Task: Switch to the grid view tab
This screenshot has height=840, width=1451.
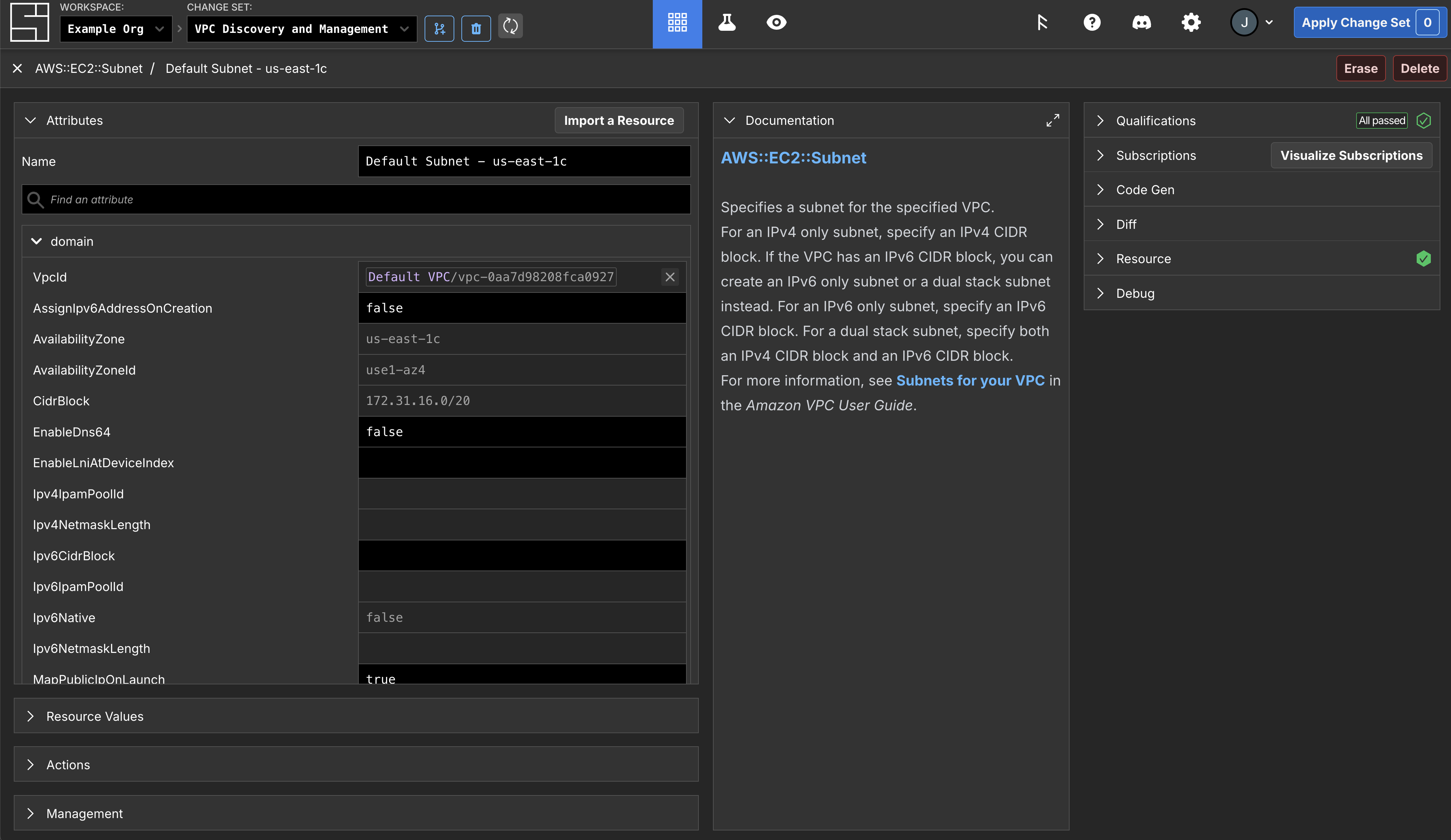Action: coord(677,24)
